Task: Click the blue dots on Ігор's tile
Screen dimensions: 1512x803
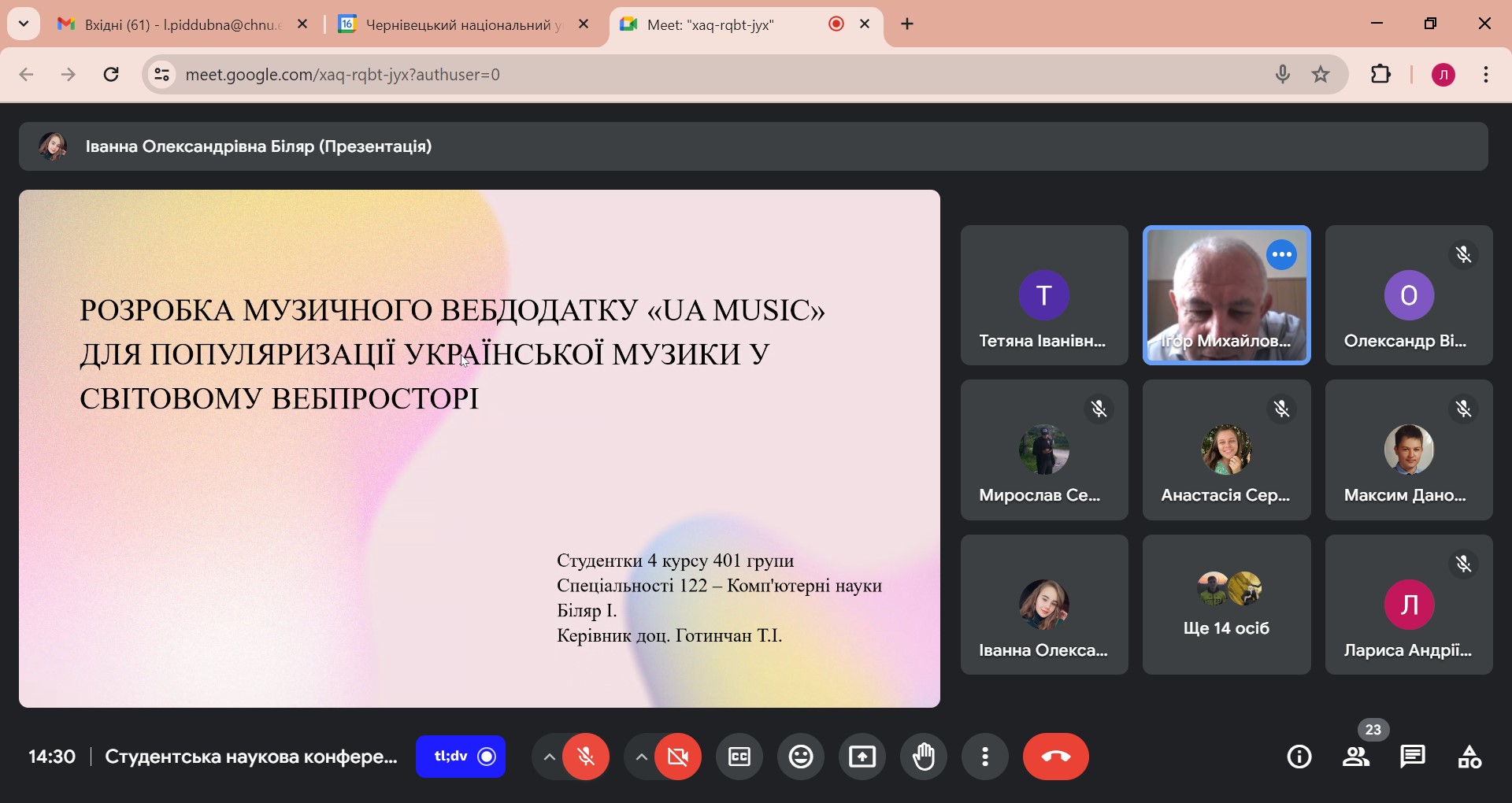Action: pyautogui.click(x=1282, y=255)
